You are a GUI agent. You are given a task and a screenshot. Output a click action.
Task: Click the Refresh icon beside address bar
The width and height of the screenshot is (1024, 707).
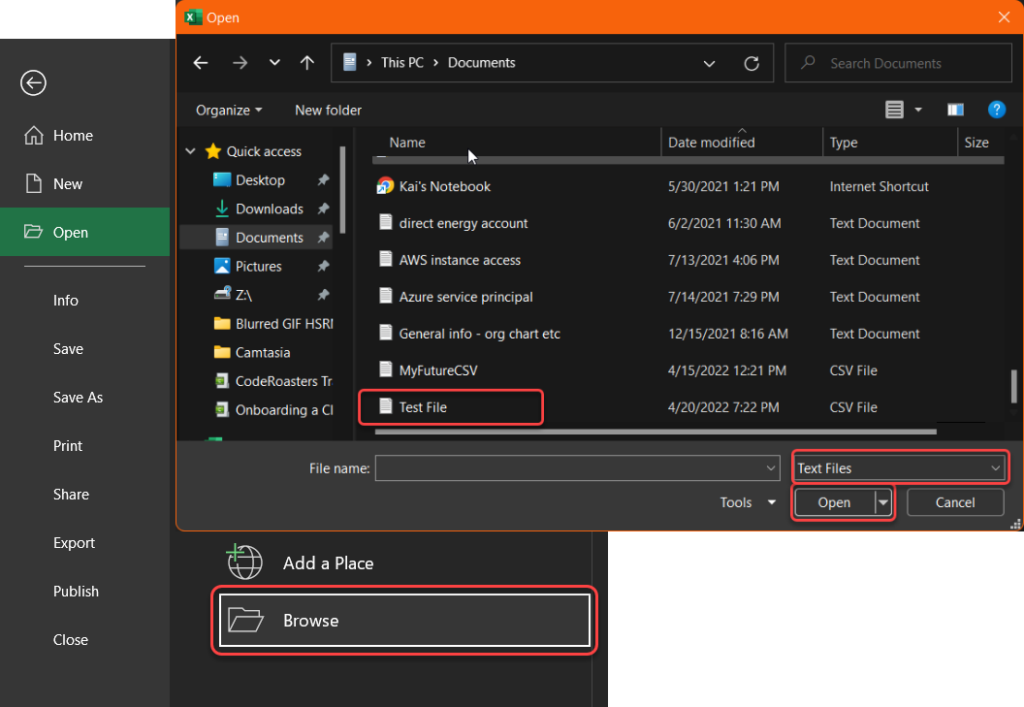(752, 63)
